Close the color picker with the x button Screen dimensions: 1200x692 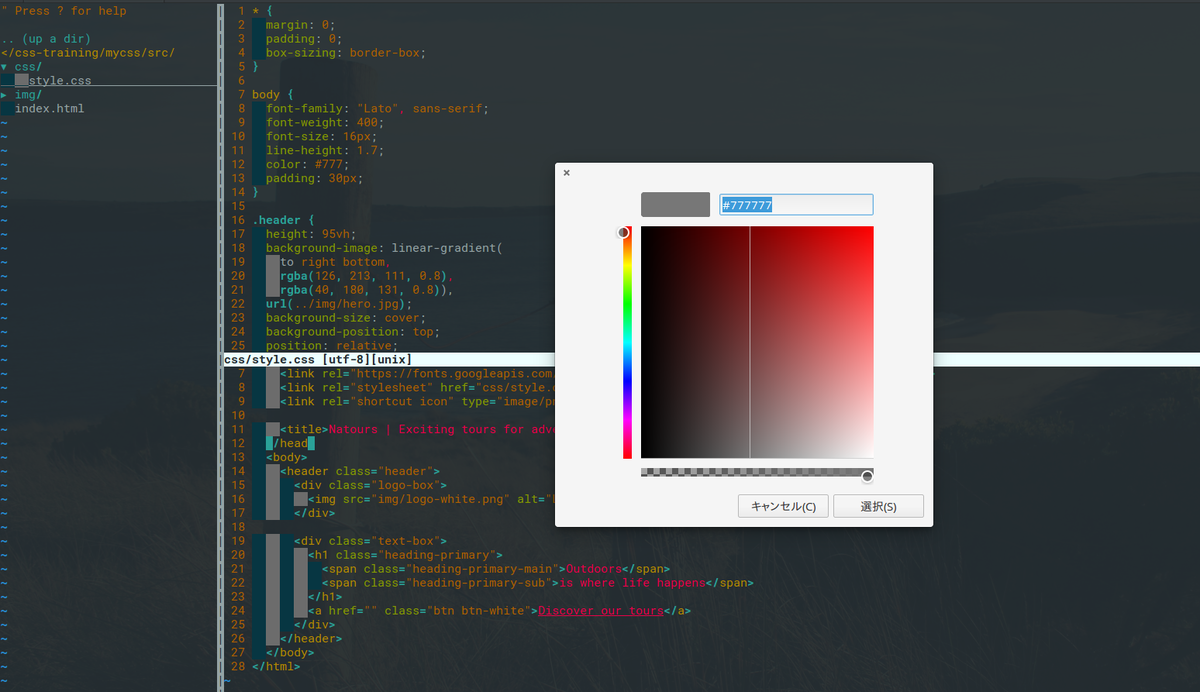pyautogui.click(x=566, y=173)
